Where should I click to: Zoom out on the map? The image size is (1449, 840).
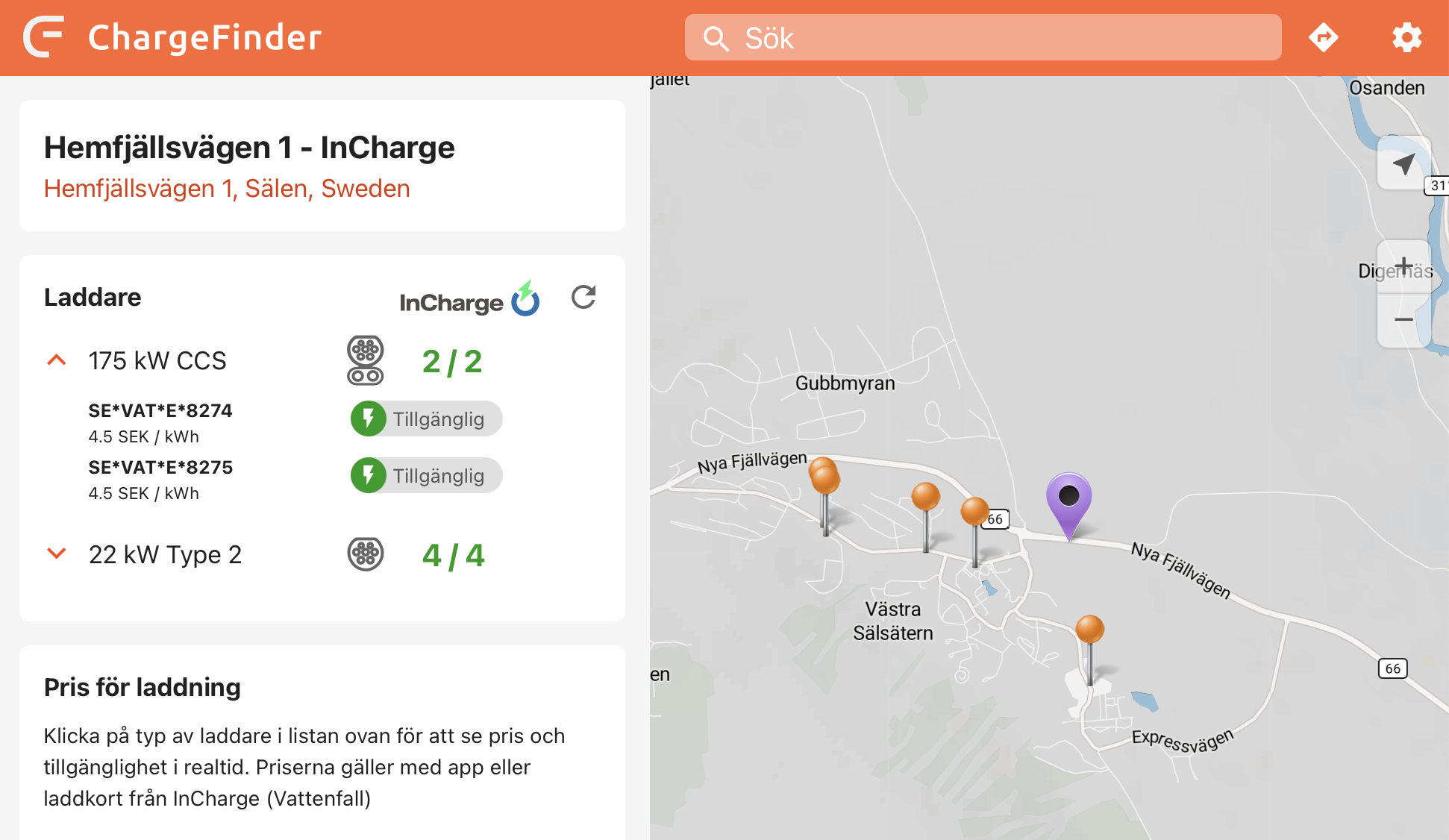(1403, 320)
